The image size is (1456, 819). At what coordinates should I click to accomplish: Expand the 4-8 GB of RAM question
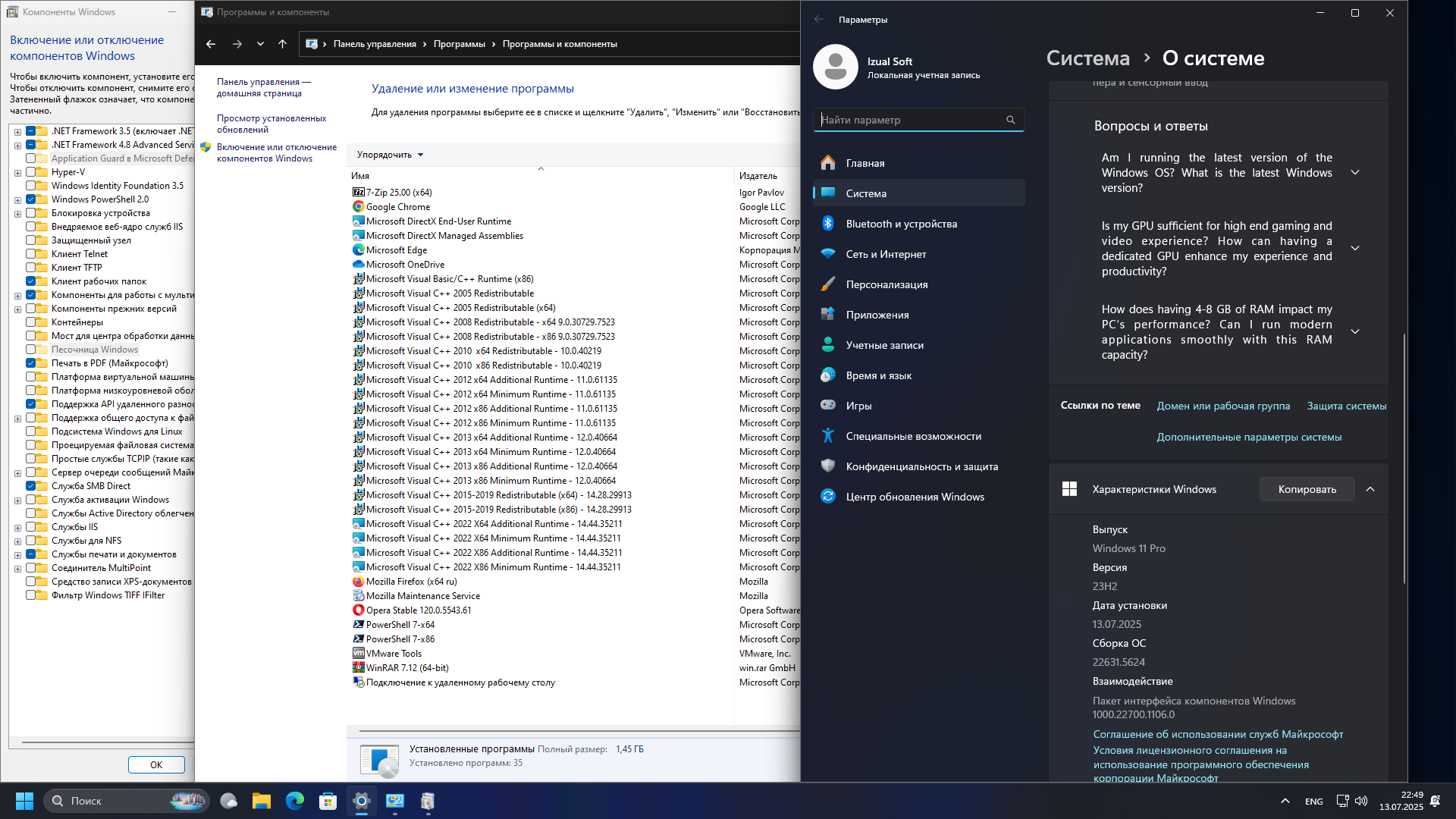1355,332
